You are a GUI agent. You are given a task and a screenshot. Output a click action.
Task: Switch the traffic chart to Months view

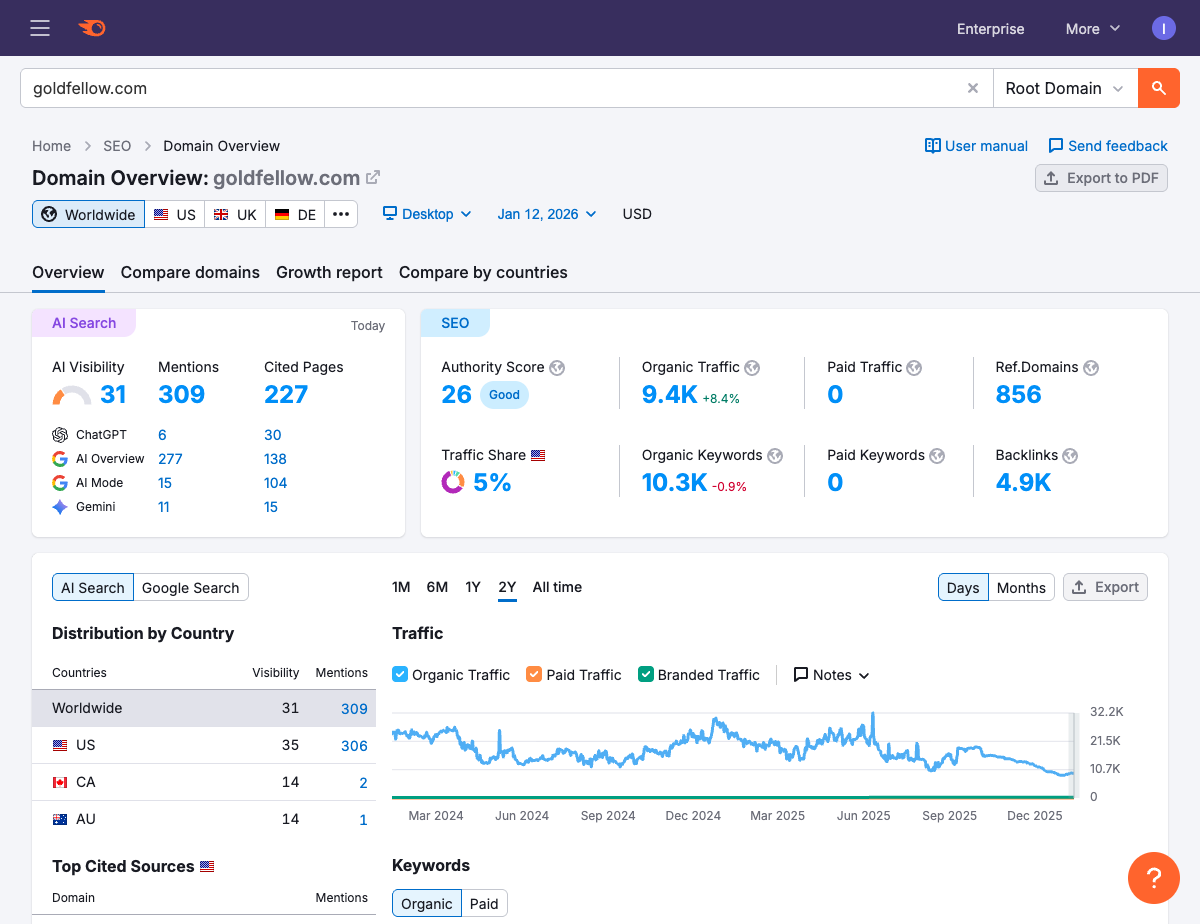1020,587
